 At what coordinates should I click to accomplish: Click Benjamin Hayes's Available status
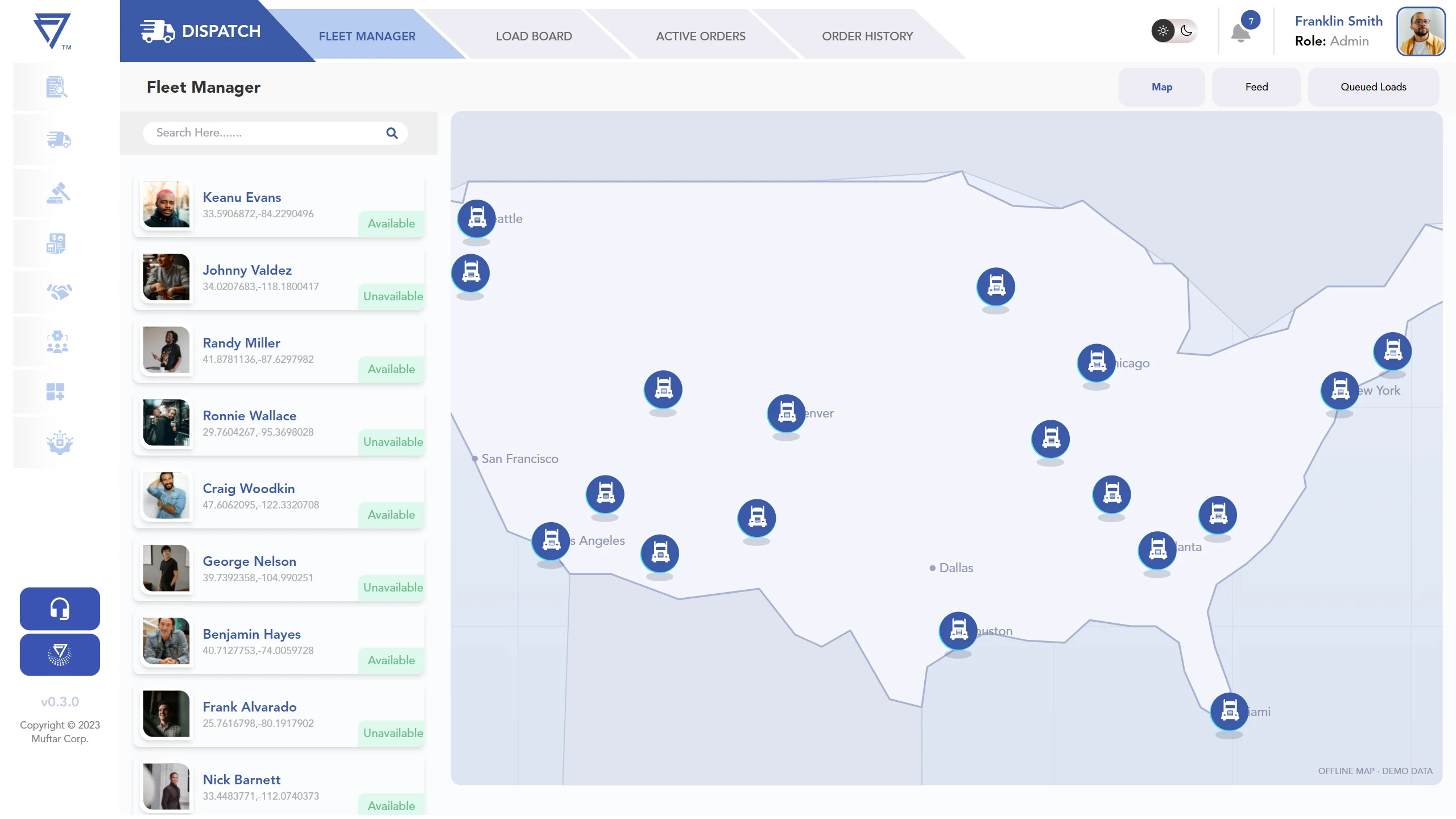(x=391, y=660)
